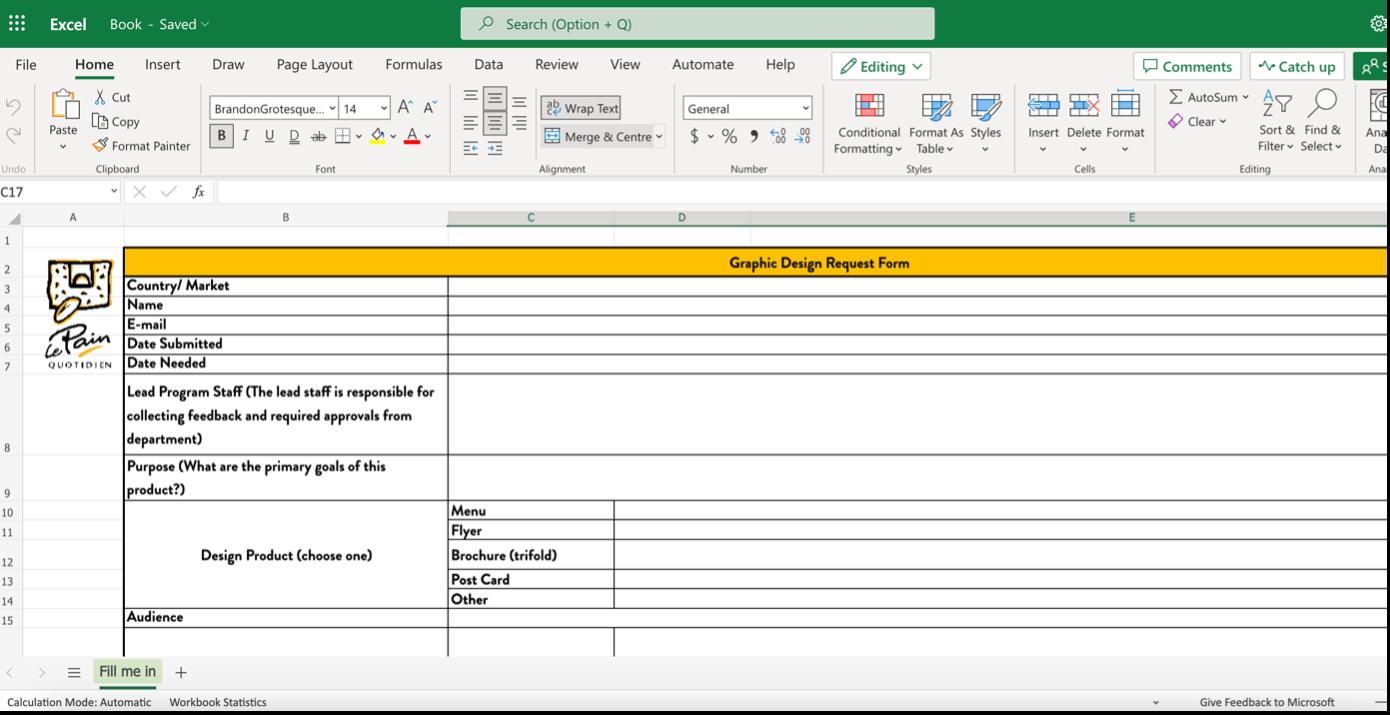
Task: Open the Comments pane
Action: (x=1187, y=66)
